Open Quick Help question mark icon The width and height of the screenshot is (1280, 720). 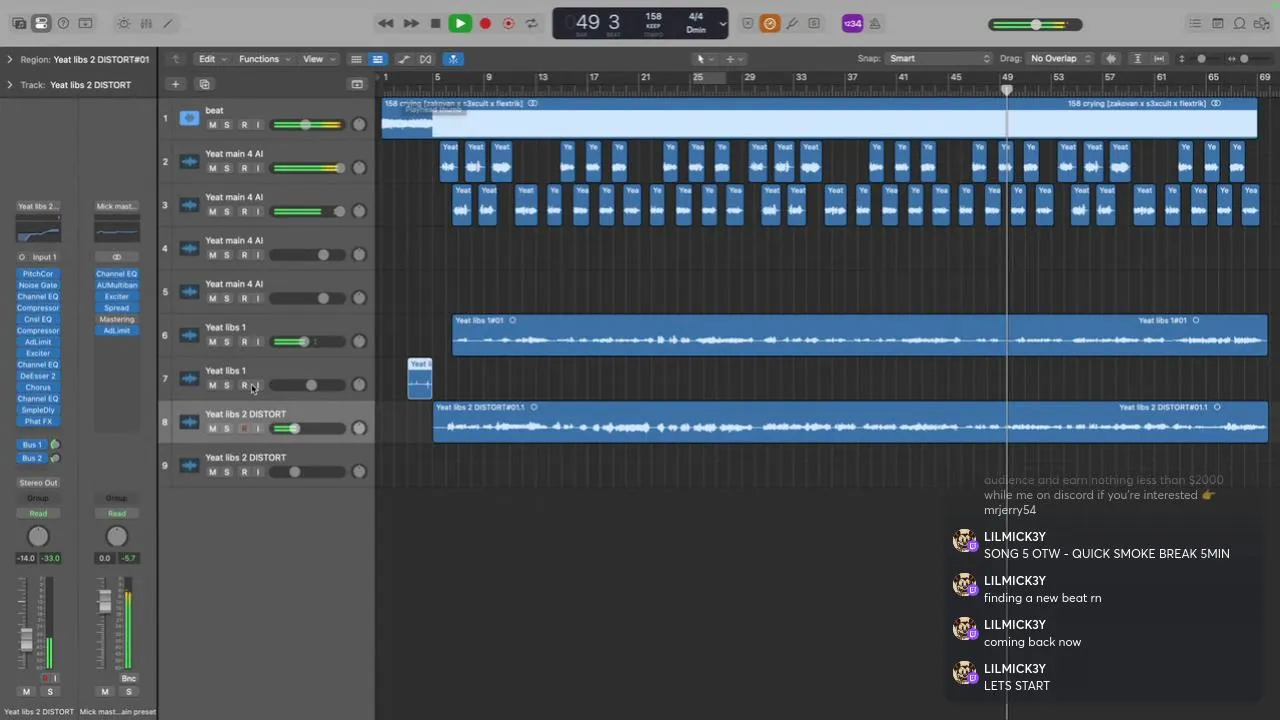[63, 23]
